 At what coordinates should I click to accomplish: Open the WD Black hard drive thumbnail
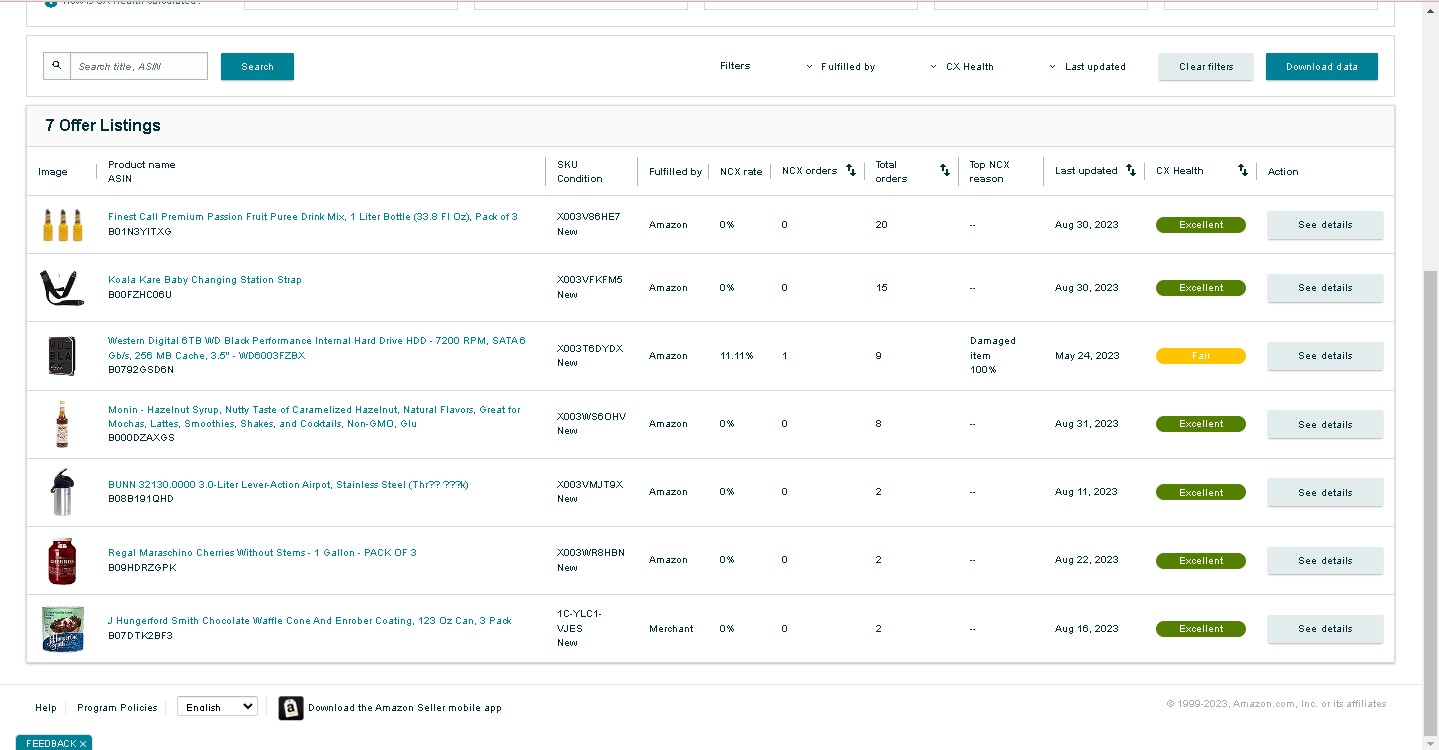coord(62,356)
